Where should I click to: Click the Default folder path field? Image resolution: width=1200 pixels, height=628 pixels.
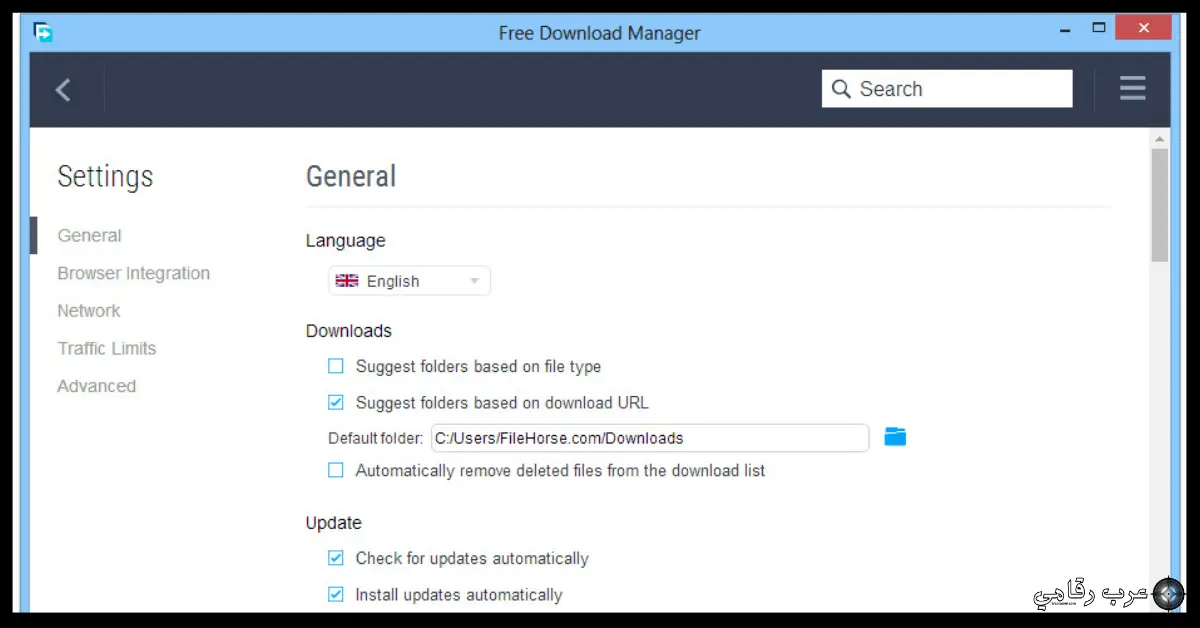[650, 438]
